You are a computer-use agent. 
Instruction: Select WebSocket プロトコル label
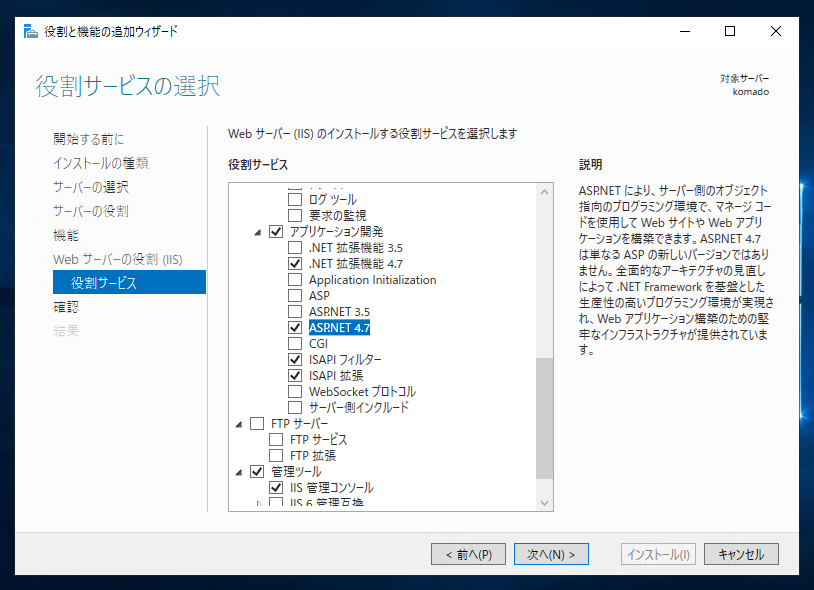coord(362,392)
